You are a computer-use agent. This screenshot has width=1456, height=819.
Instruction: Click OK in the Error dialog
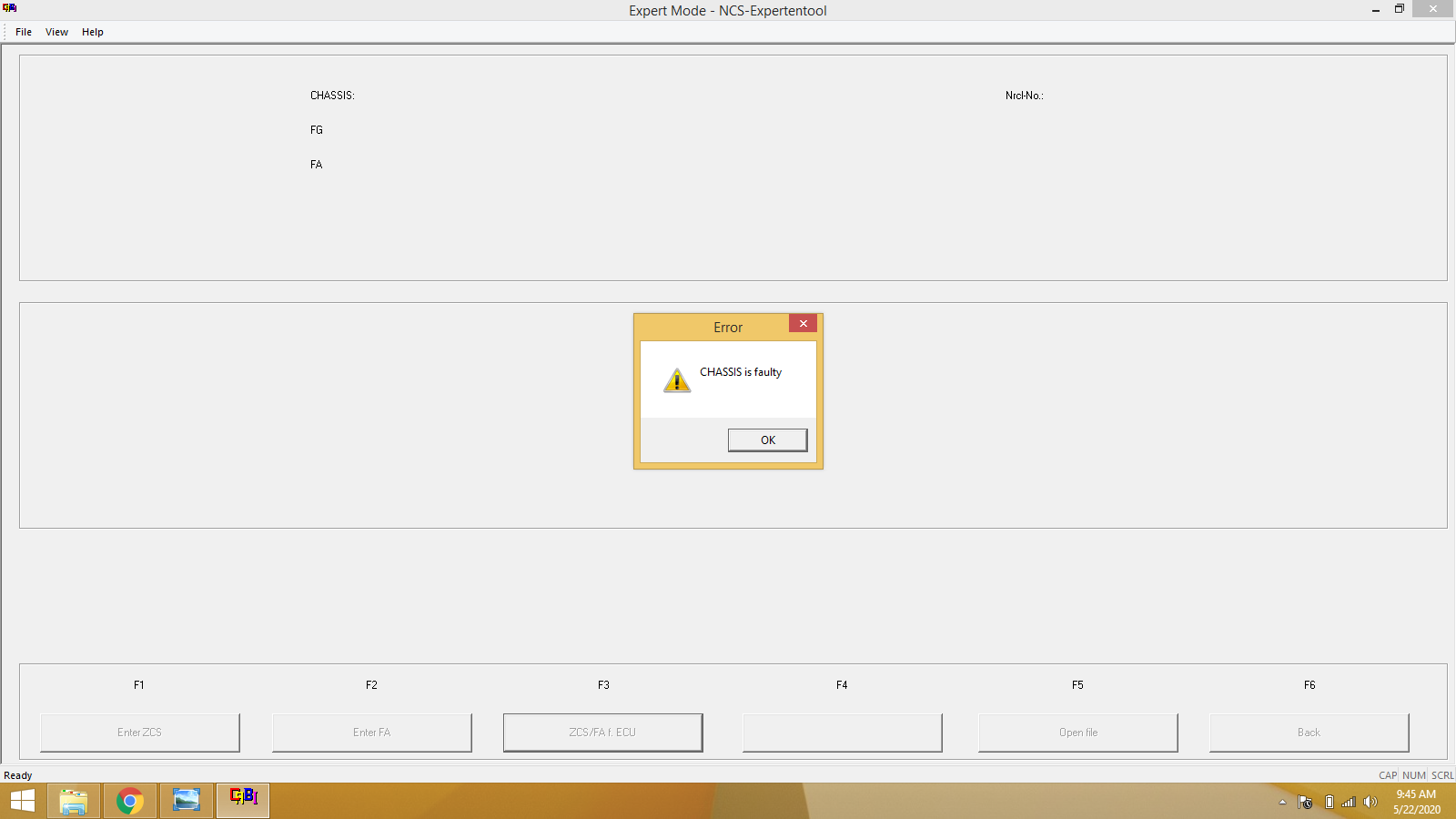click(x=767, y=440)
